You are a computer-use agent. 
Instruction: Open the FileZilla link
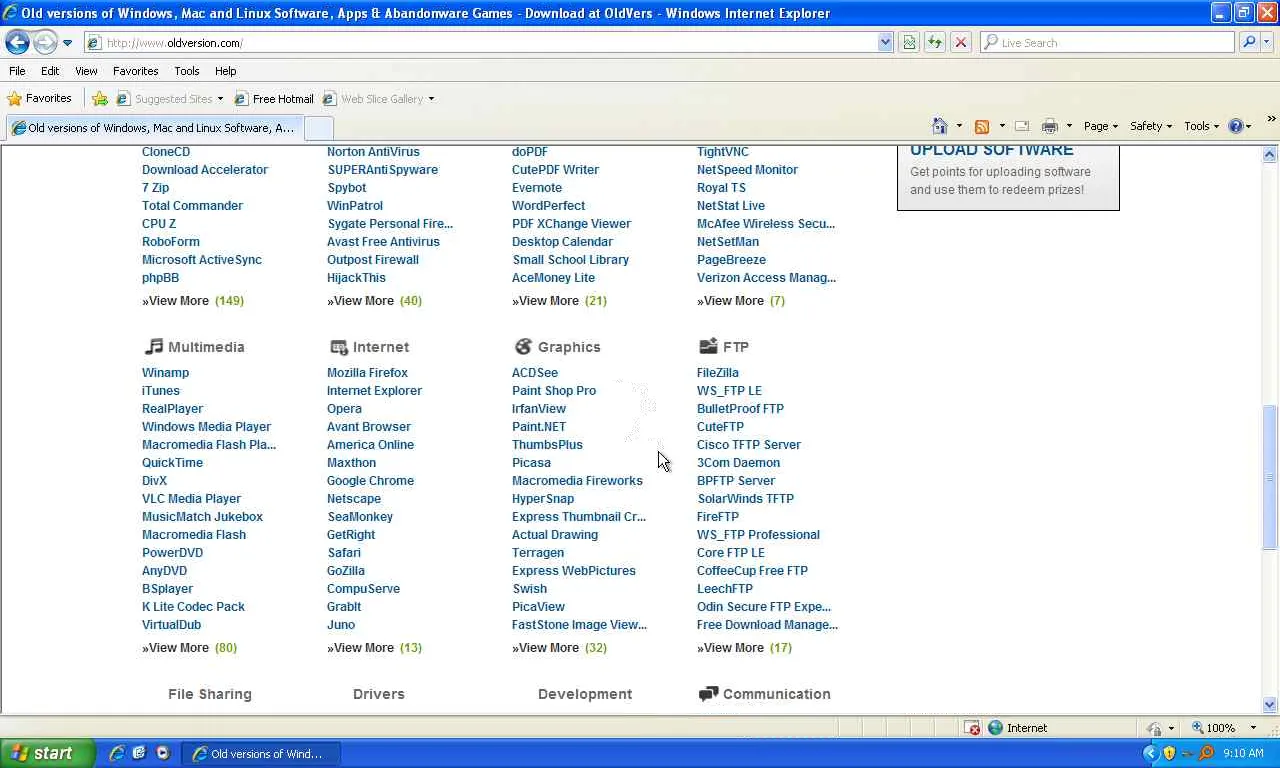718,373
